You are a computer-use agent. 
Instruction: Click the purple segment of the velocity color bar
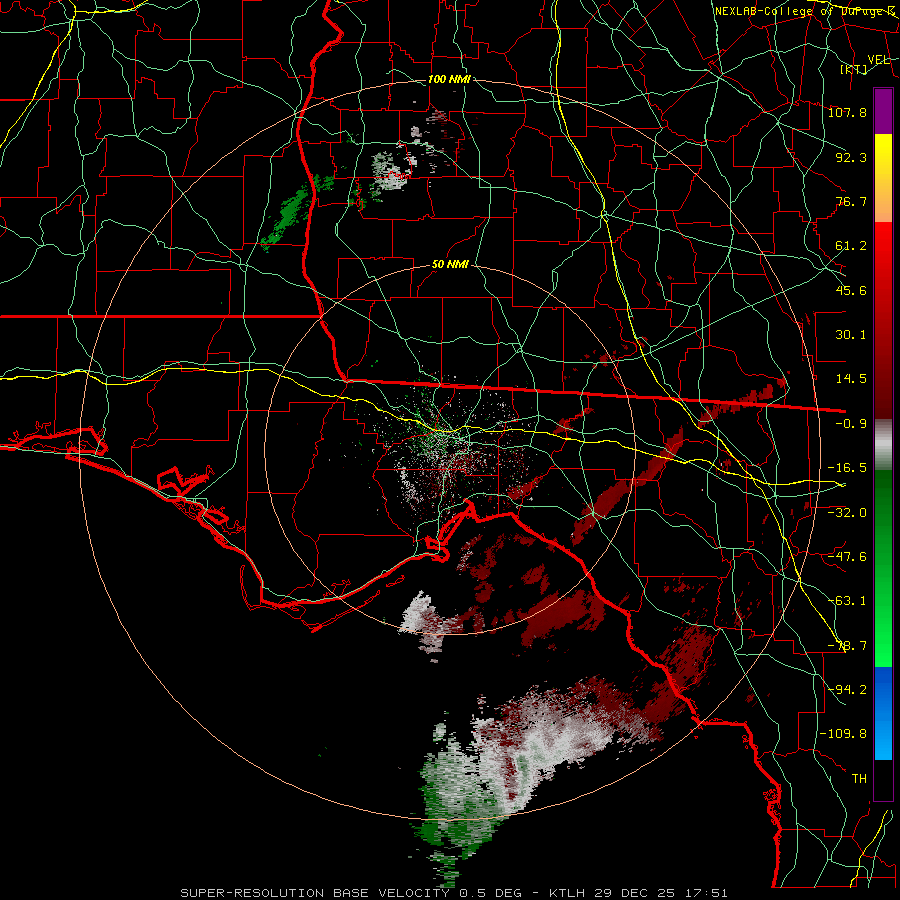click(883, 112)
